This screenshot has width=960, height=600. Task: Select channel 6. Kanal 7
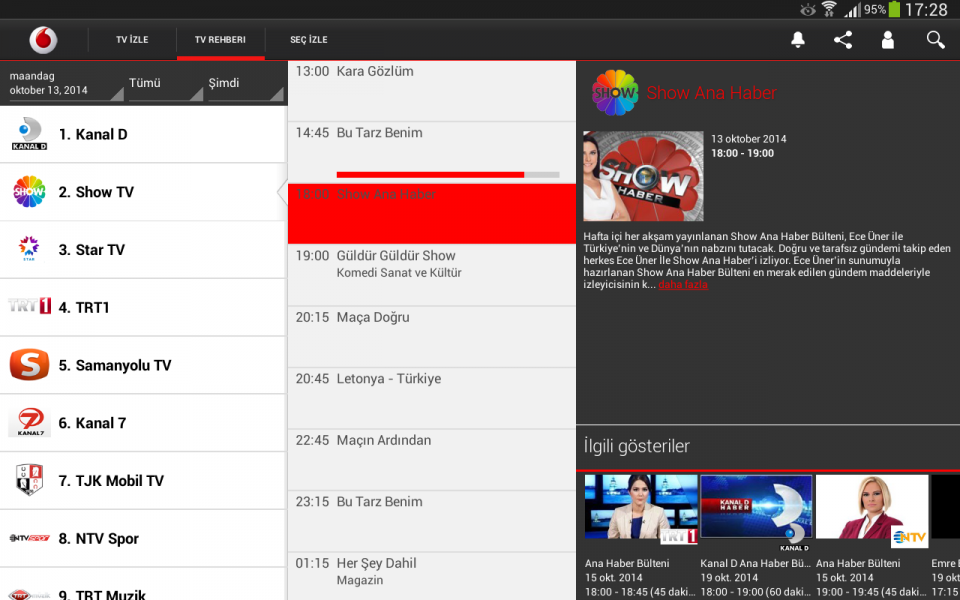[x=143, y=422]
